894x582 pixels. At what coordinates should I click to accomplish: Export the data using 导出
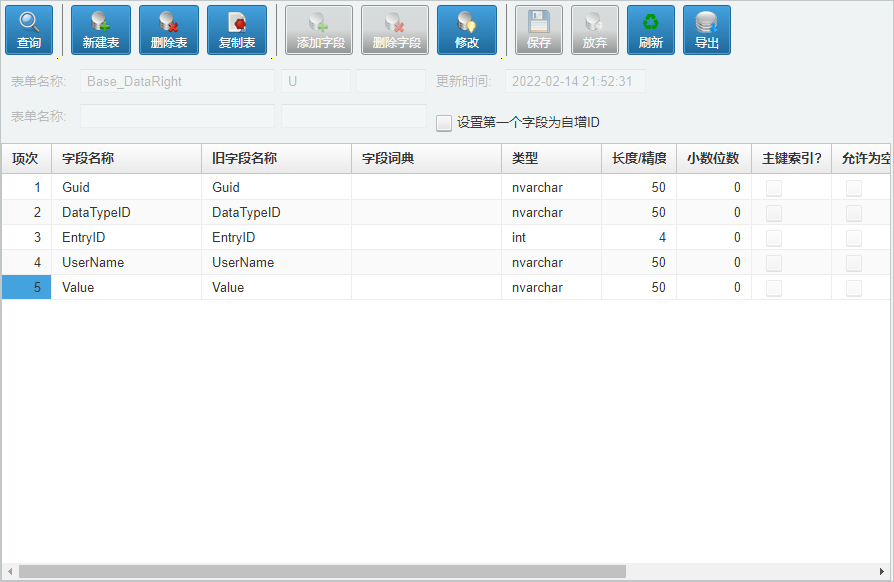706,30
